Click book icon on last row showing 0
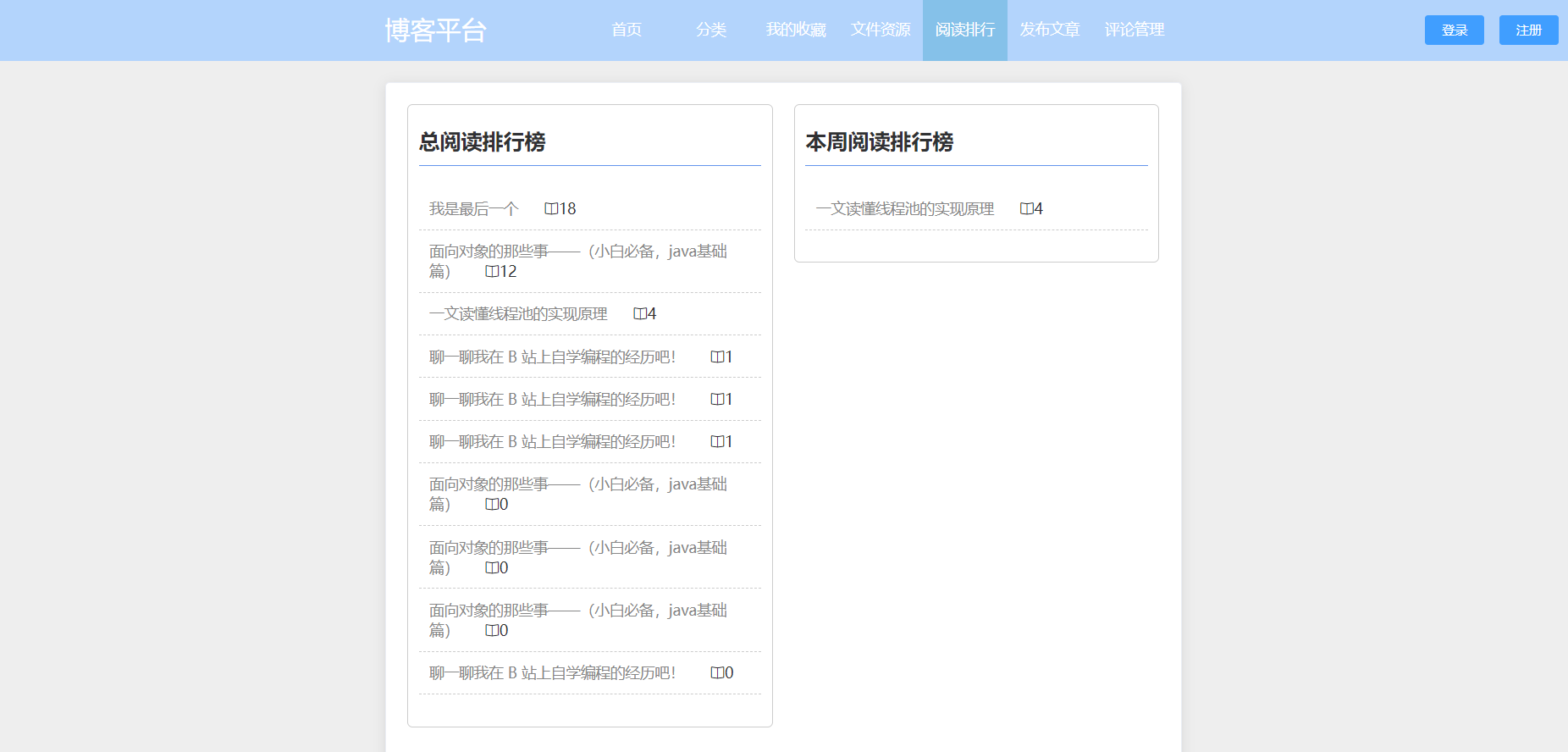This screenshot has width=1568, height=752. [x=717, y=672]
